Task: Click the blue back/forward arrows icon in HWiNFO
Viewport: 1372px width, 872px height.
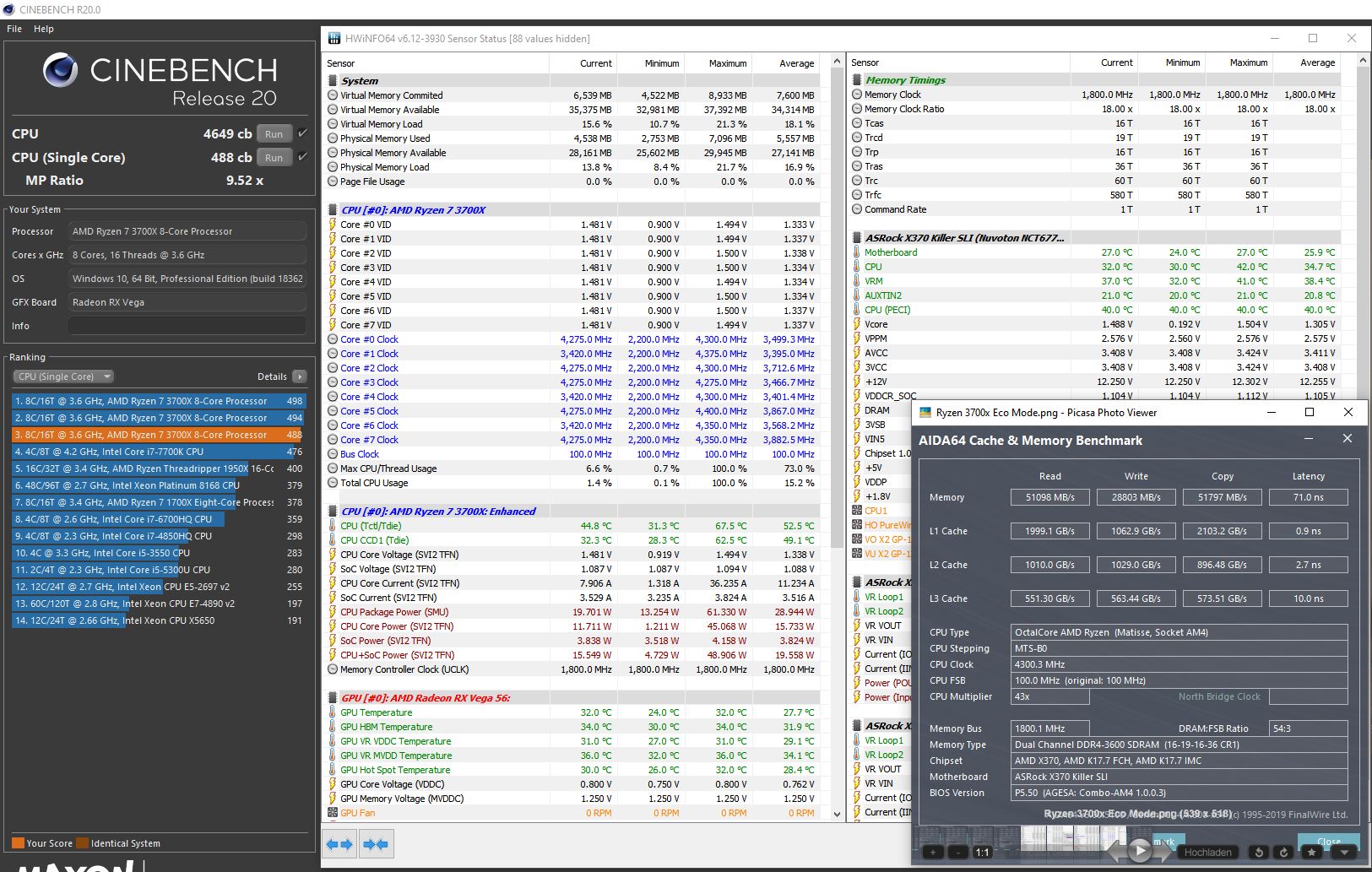Action: (x=339, y=843)
